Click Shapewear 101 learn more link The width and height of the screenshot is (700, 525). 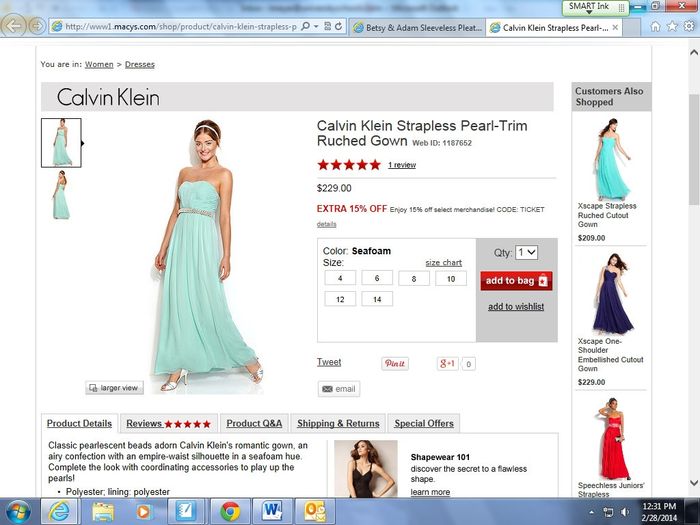click(430, 492)
